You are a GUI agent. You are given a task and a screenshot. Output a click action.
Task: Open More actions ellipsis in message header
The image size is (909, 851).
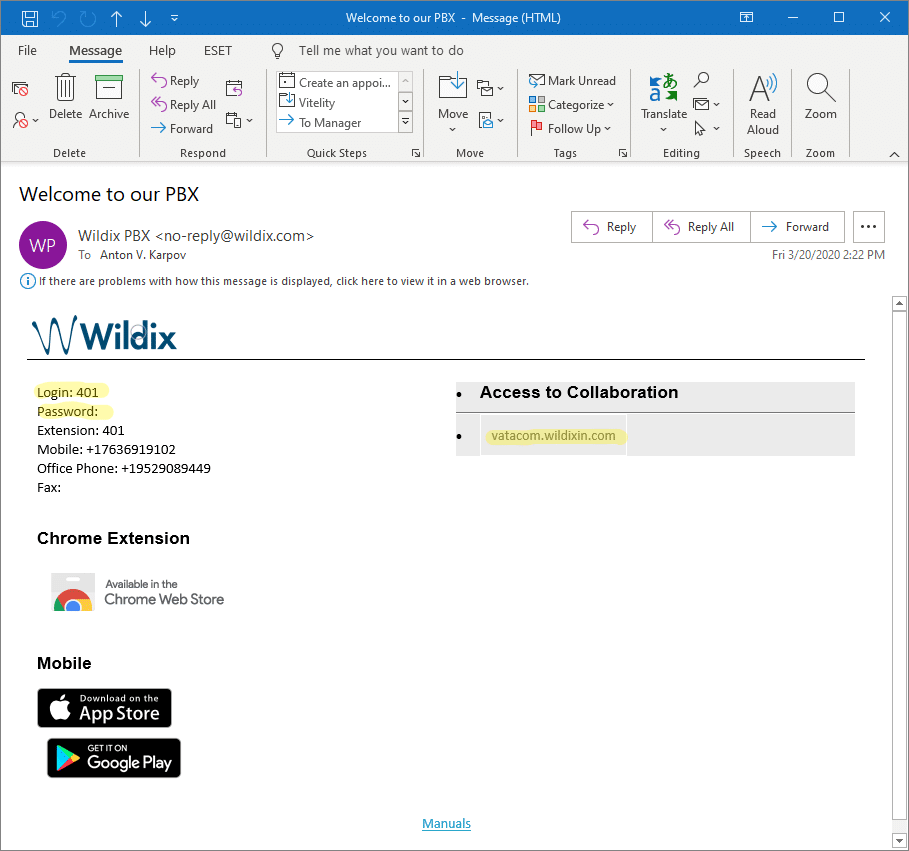[868, 227]
